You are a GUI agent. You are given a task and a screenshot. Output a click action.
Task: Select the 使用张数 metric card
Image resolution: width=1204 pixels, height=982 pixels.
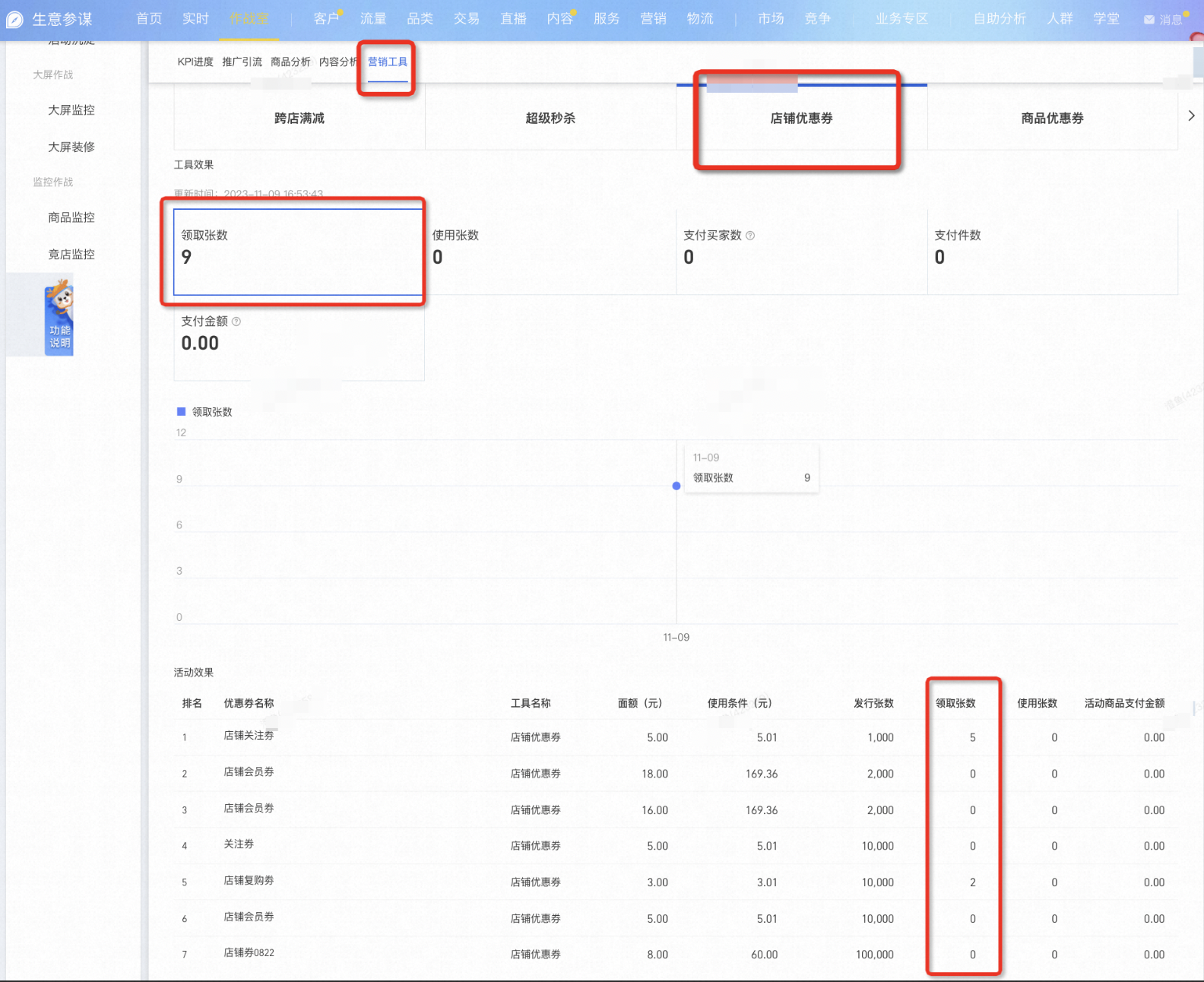point(550,252)
